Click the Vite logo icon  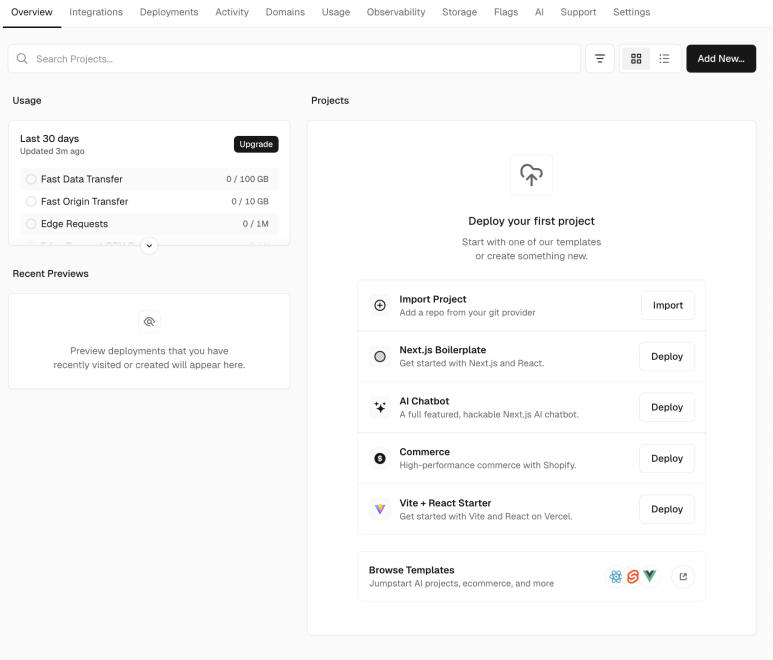pyautogui.click(x=380, y=509)
